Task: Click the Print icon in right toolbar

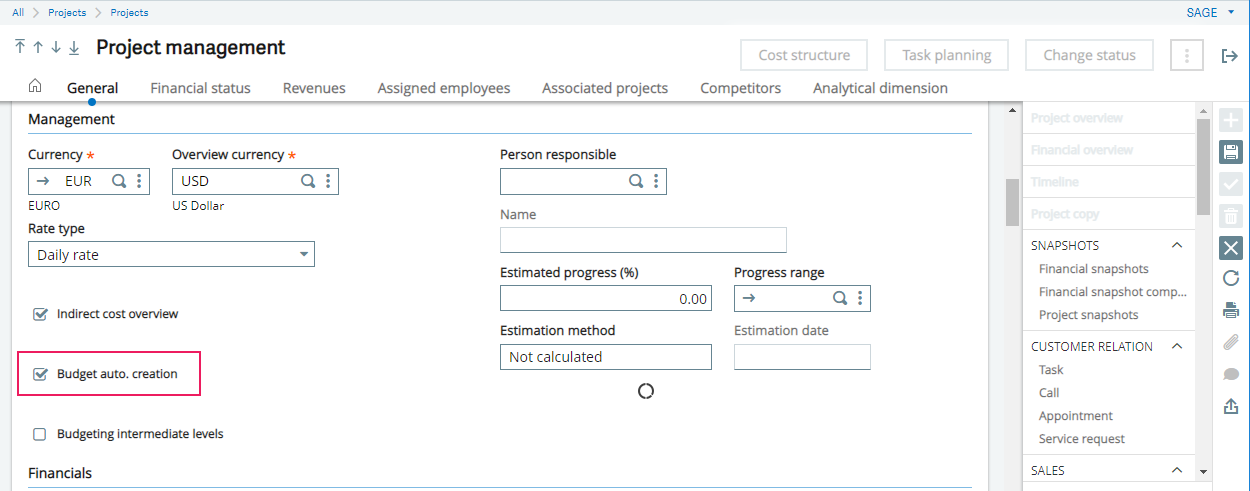Action: point(1231,310)
